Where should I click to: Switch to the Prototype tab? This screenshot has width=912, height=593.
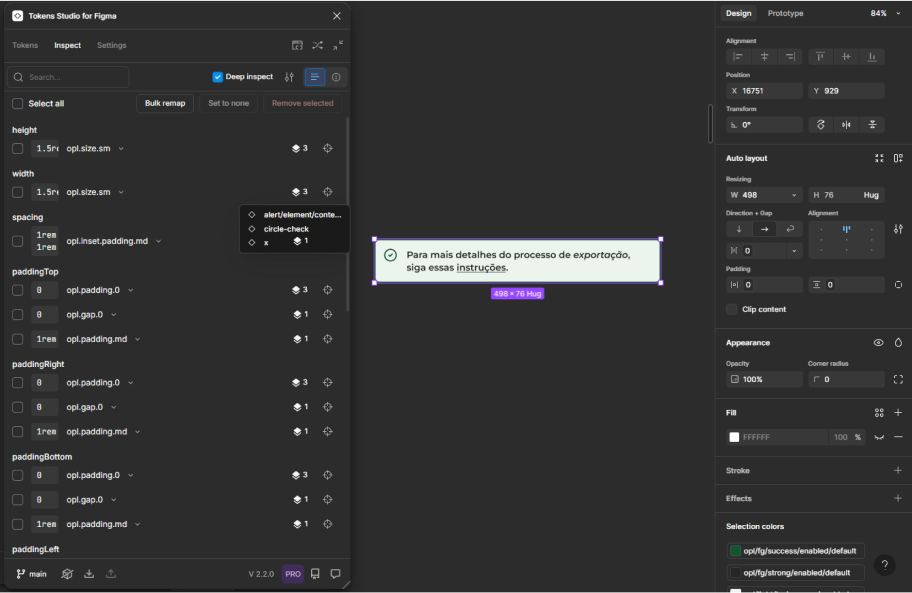[785, 13]
